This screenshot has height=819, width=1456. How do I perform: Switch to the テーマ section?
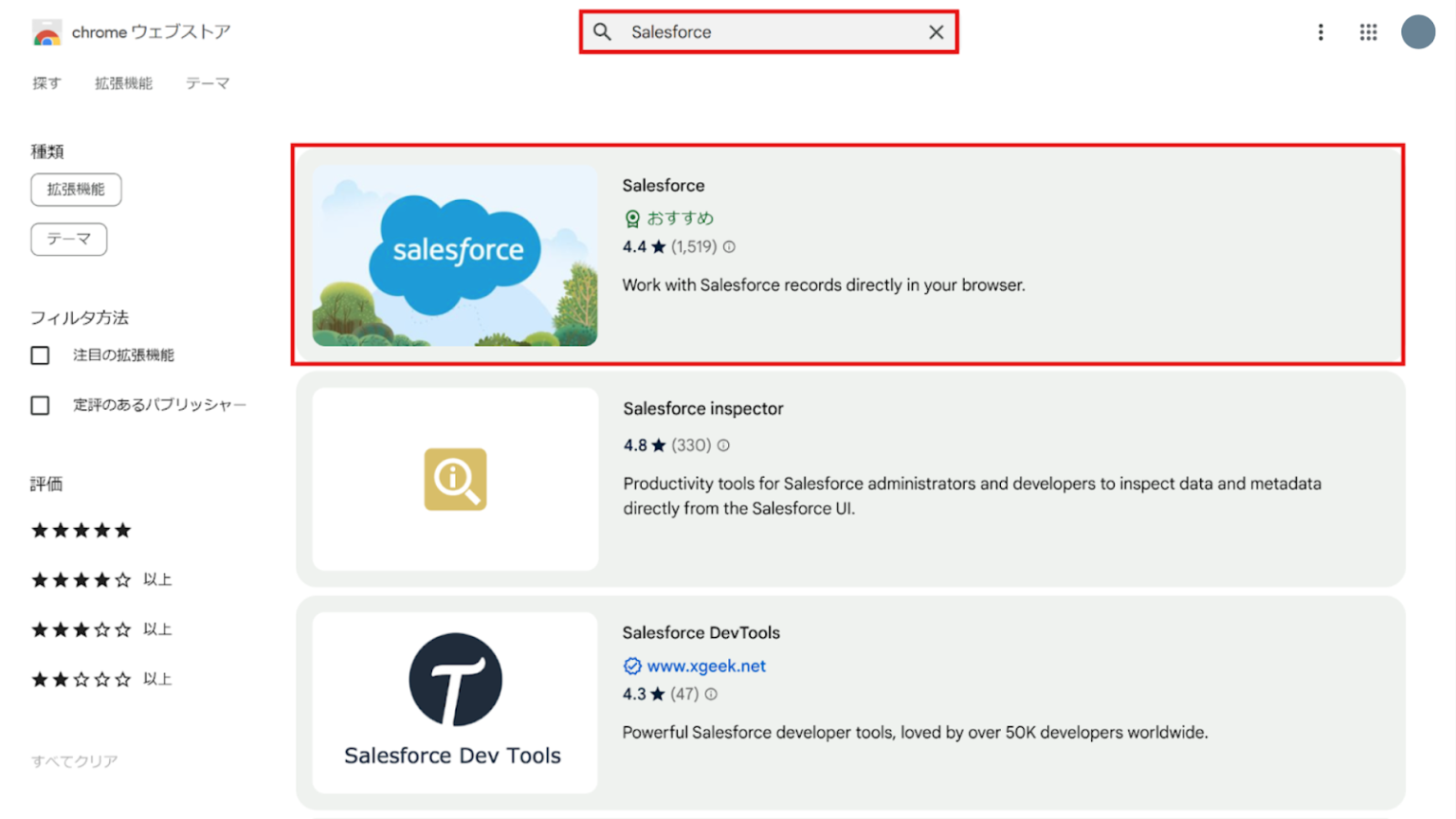click(208, 83)
